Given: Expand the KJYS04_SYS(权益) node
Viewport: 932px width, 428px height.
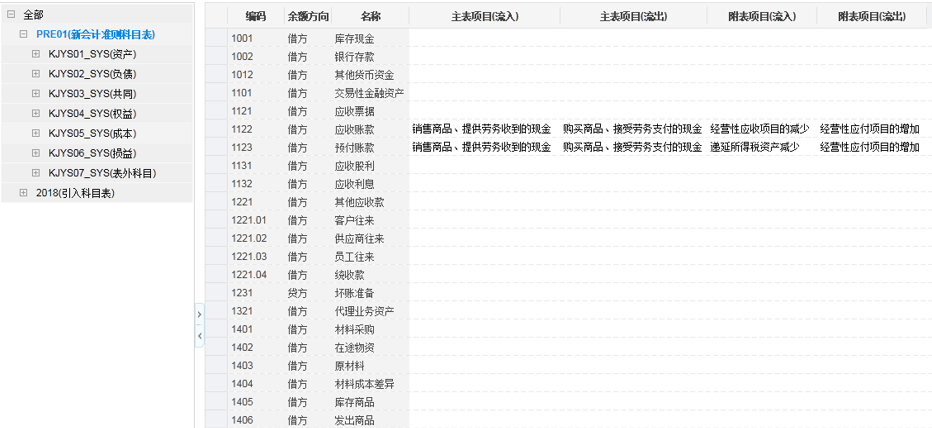Looking at the screenshot, I should (36, 113).
